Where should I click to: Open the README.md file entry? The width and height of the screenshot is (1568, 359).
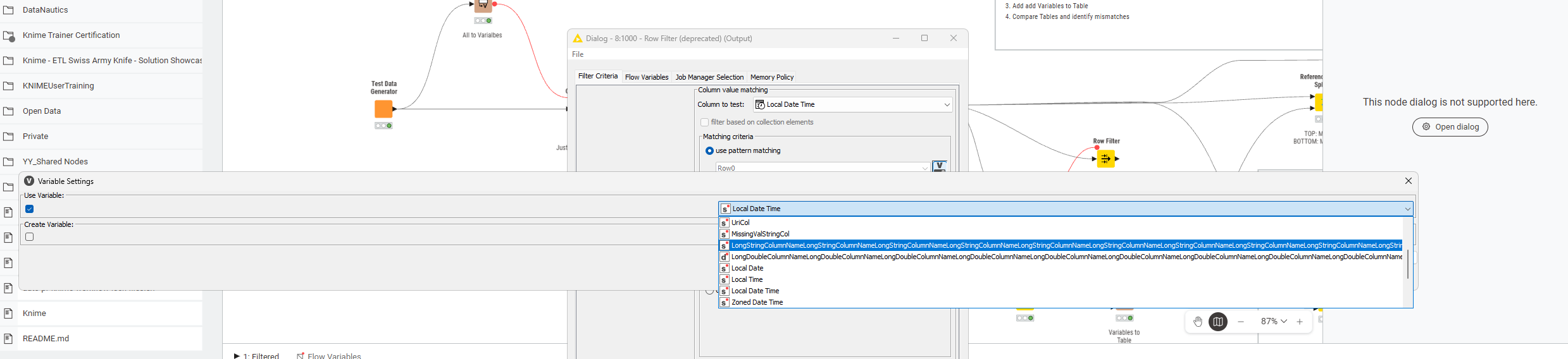point(46,338)
